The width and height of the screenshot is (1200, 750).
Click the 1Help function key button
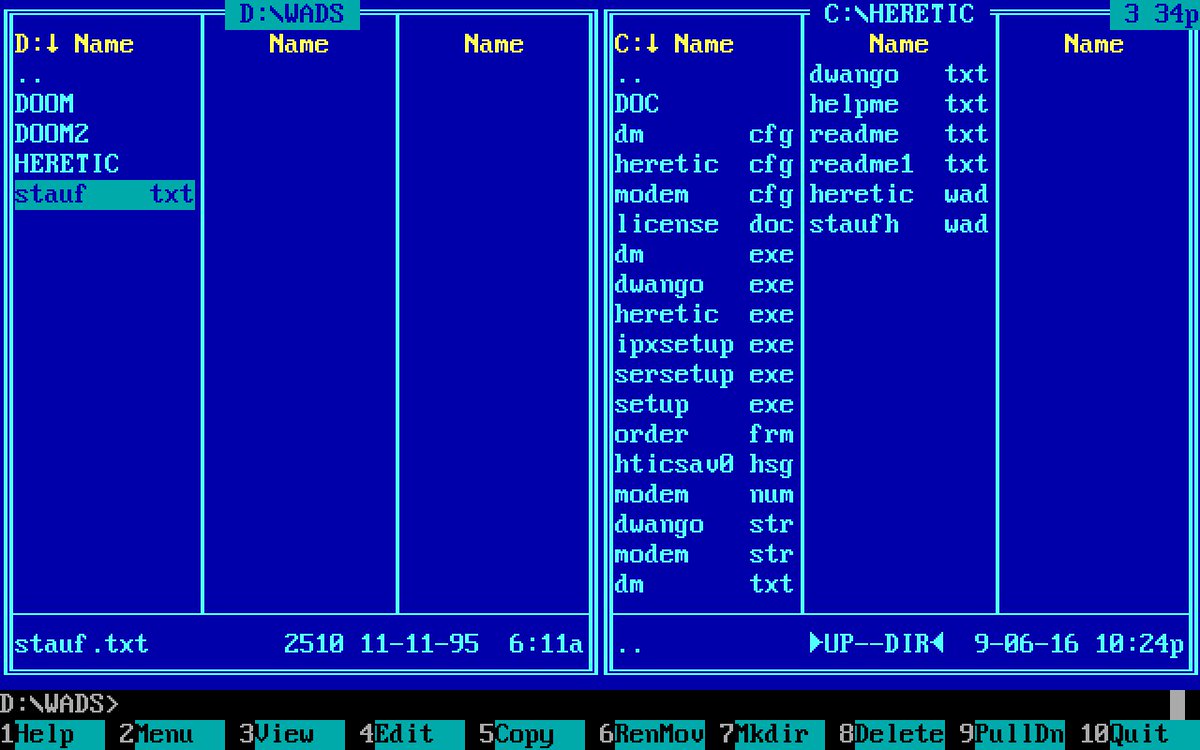point(52,735)
